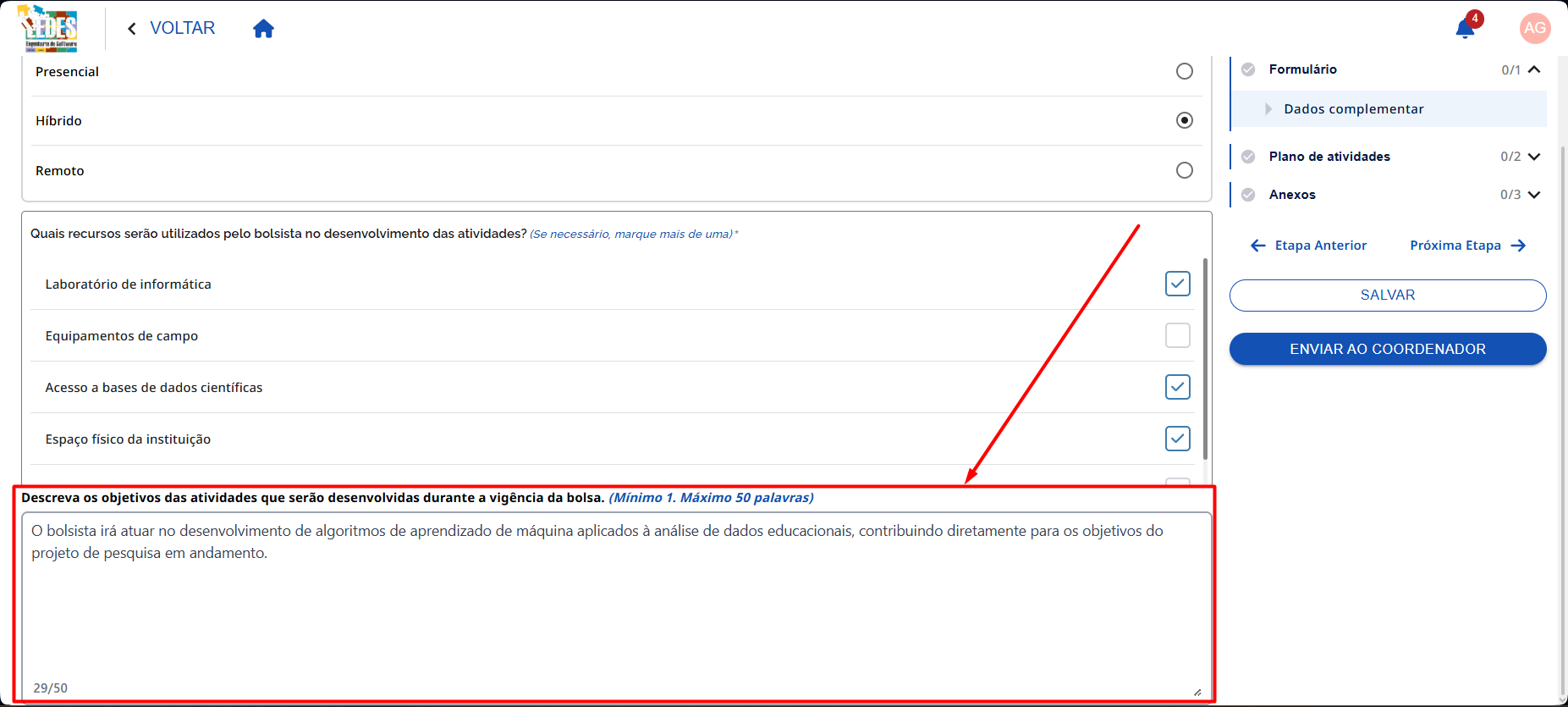Collapse the Formulário section chevron
The image size is (1568, 707).
coord(1534,69)
